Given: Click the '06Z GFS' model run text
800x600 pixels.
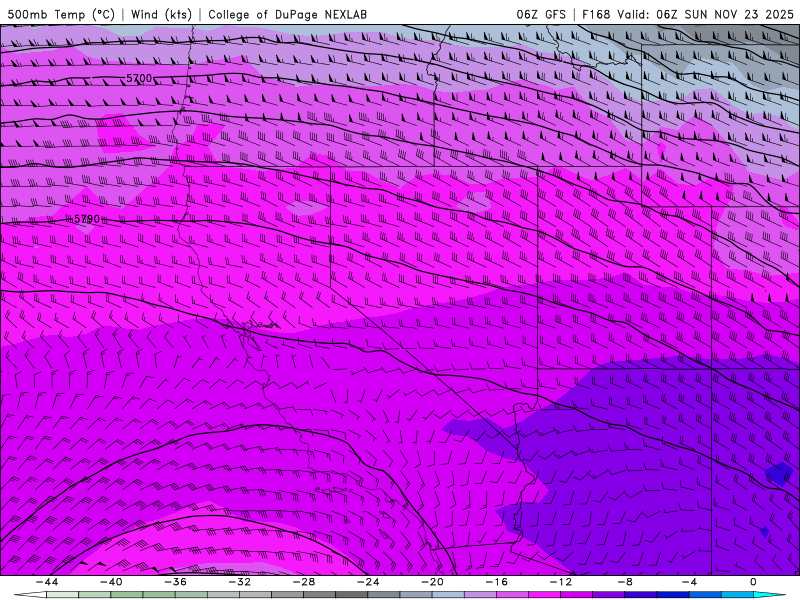Looking at the screenshot, I should 541,14.
